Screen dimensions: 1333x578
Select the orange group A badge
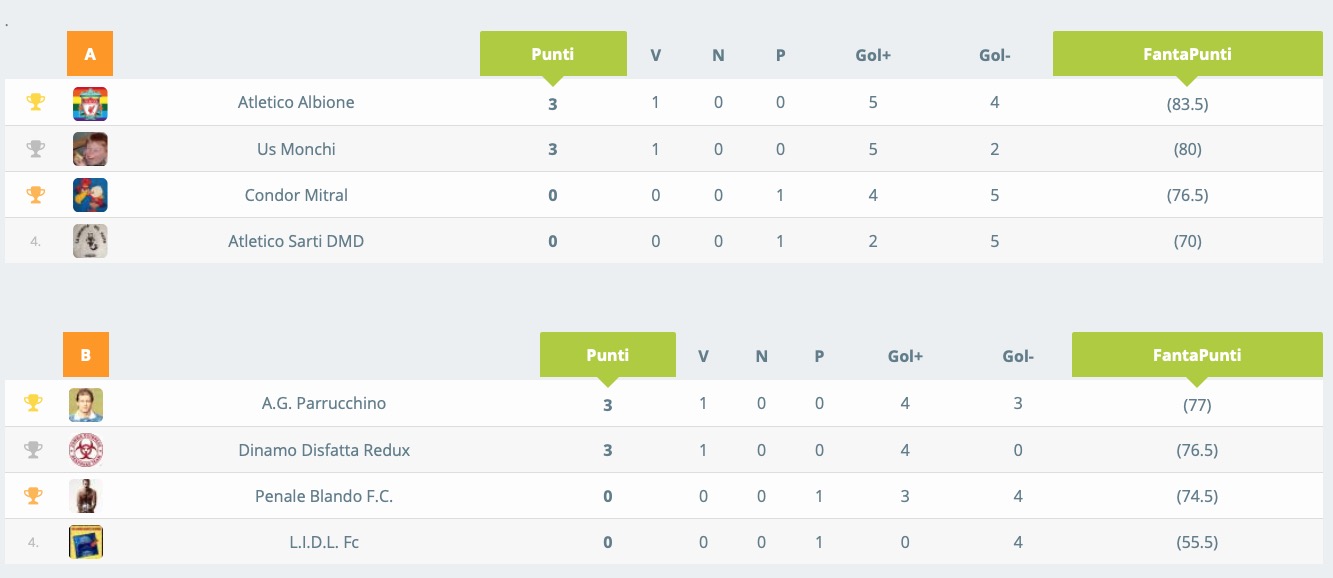coord(90,54)
